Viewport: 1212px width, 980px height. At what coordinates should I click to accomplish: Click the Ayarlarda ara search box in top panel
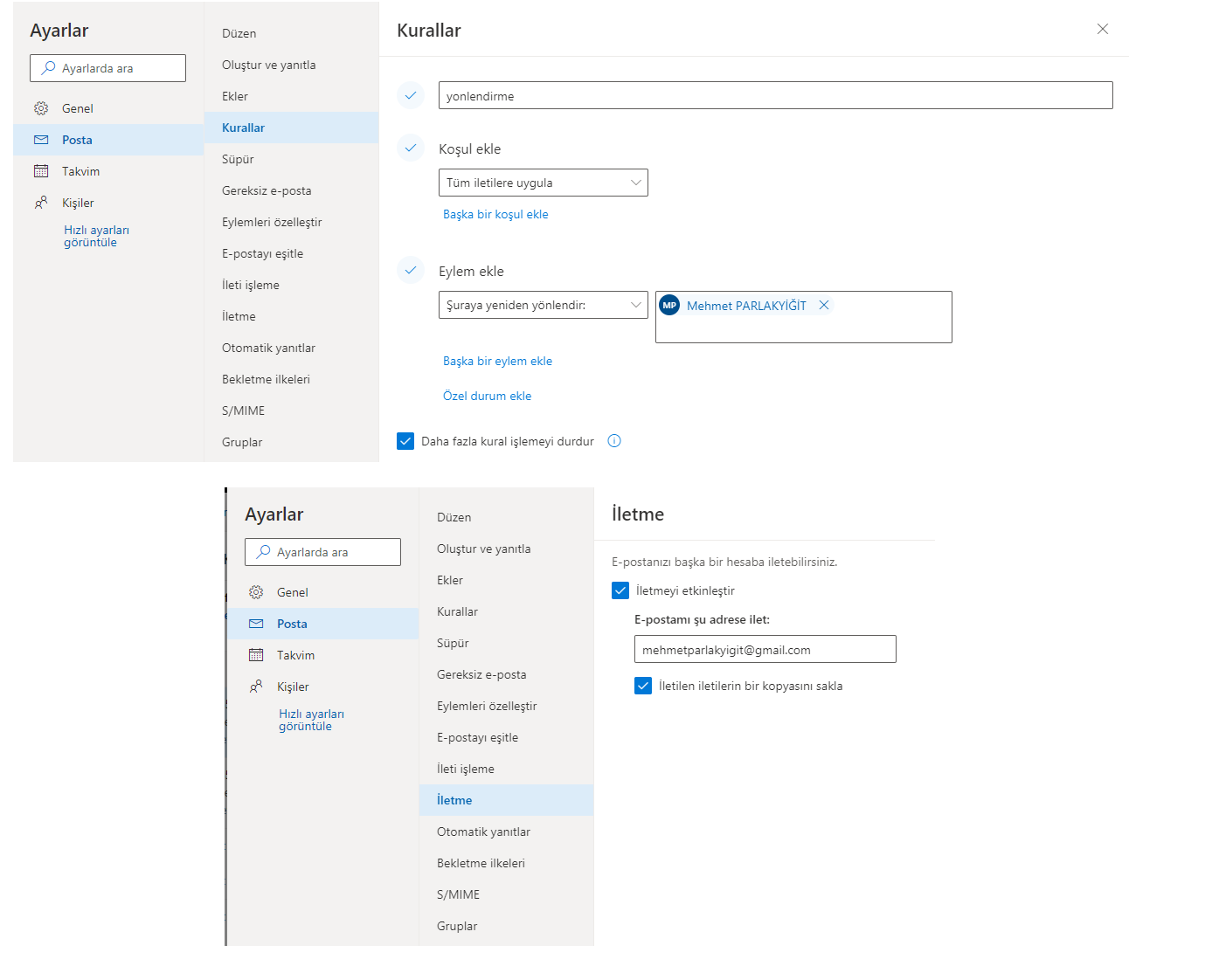point(107,68)
